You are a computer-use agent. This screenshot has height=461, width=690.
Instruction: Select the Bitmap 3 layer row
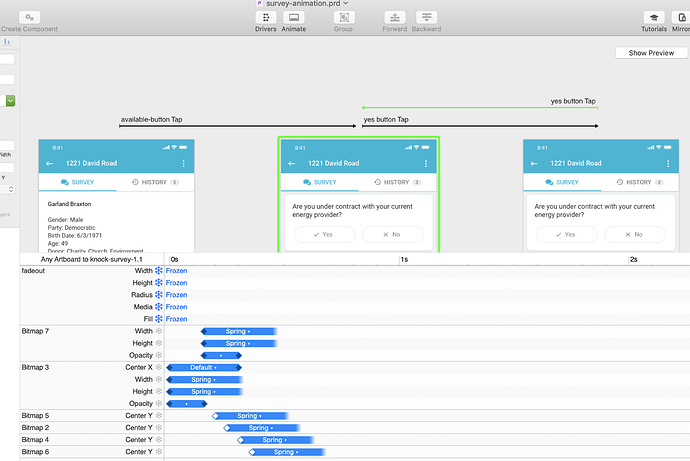[35, 367]
